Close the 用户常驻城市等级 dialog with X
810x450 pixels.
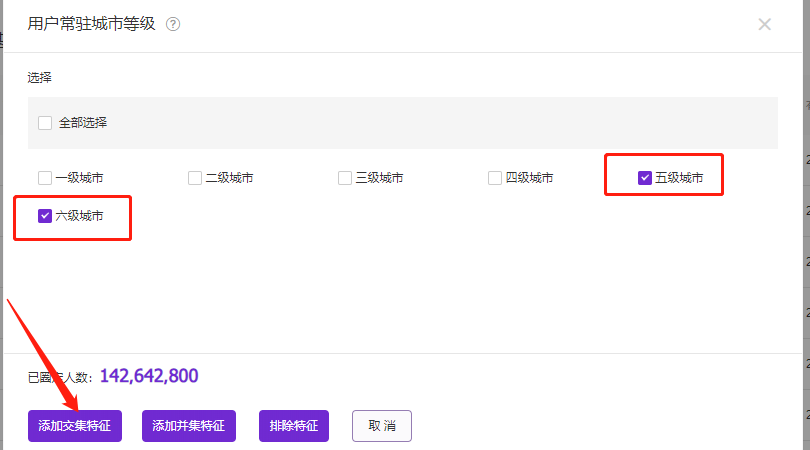[765, 24]
